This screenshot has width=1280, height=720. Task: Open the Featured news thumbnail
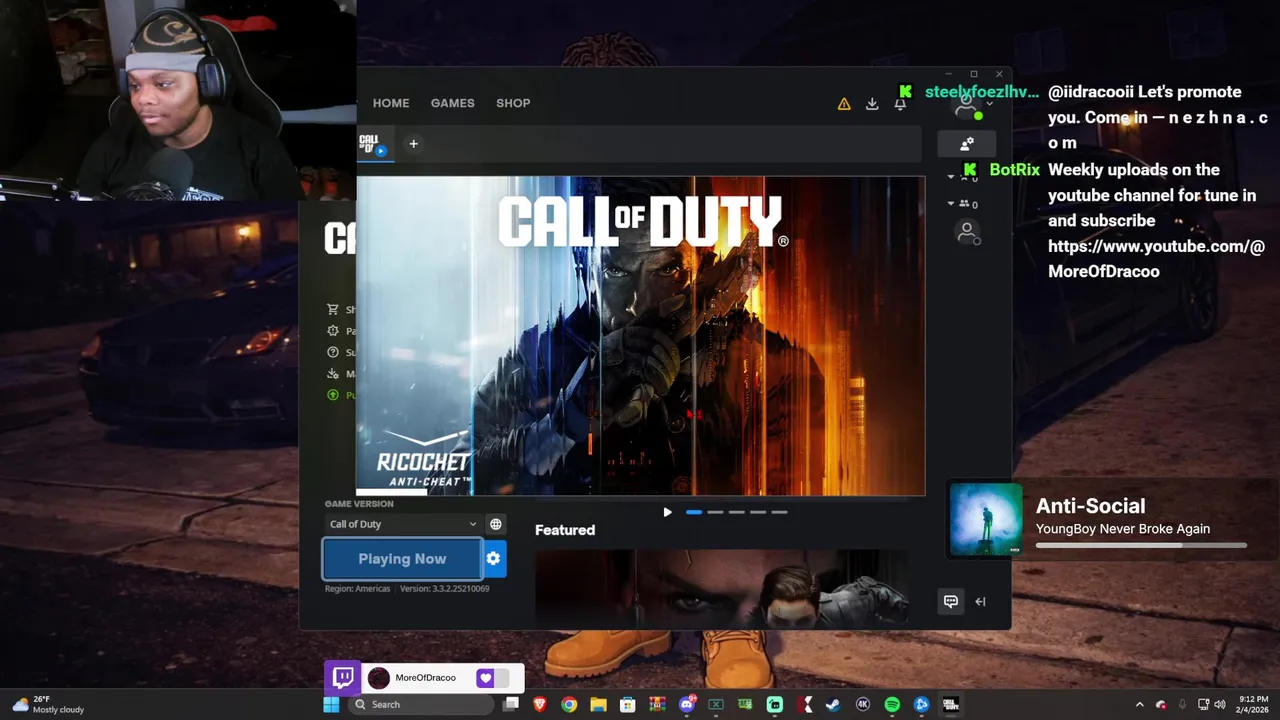click(x=722, y=589)
